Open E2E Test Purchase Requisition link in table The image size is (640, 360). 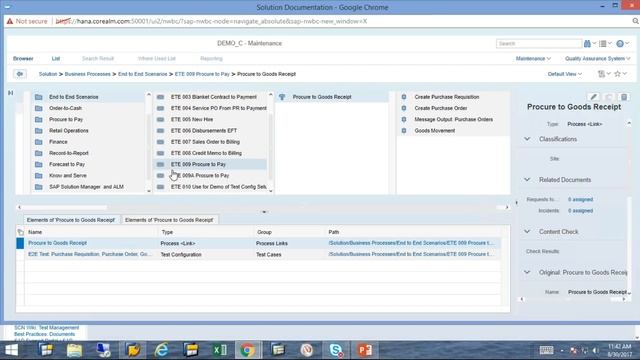[90, 254]
